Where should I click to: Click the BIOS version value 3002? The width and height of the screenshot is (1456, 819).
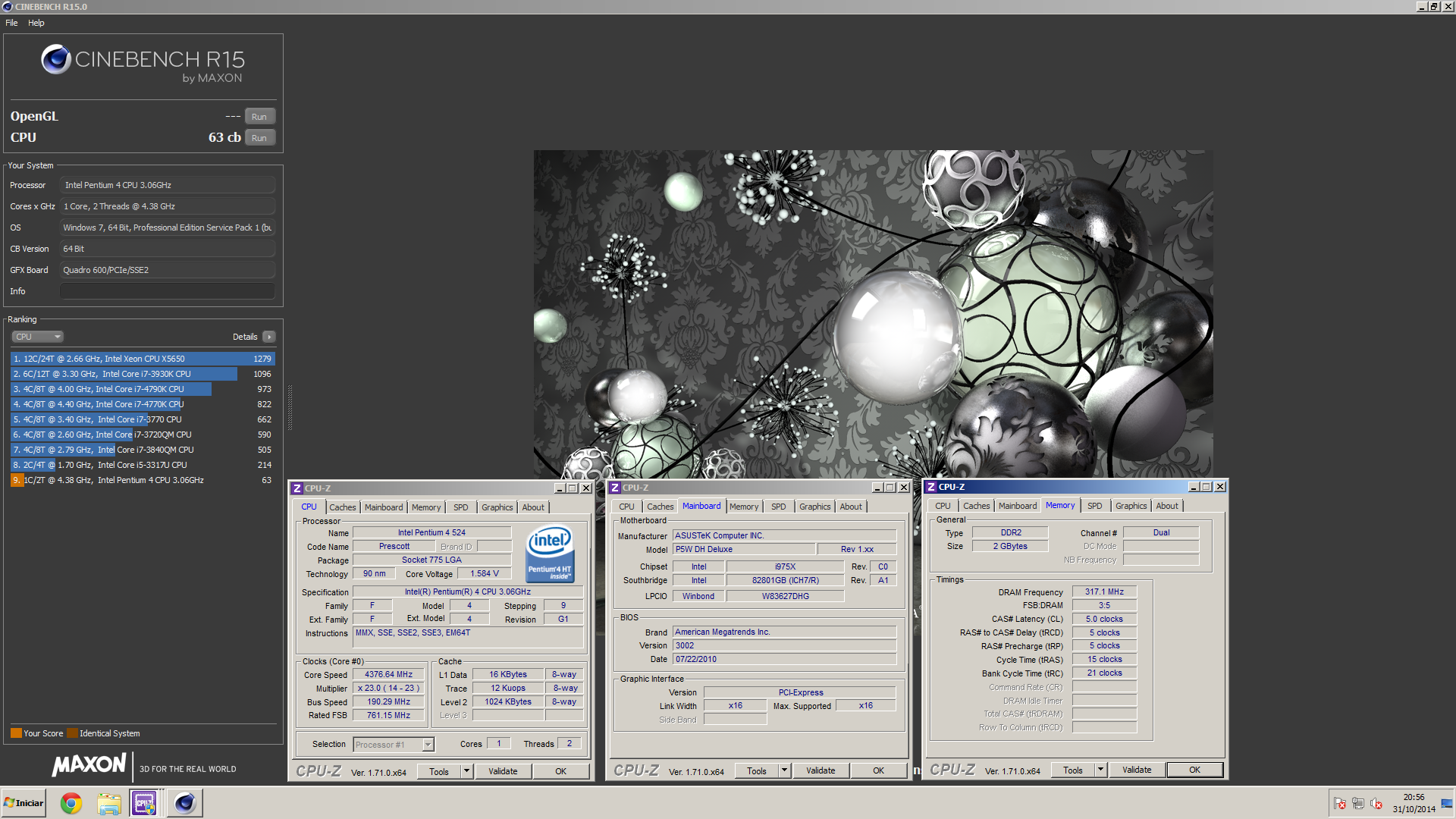pyautogui.click(x=784, y=646)
